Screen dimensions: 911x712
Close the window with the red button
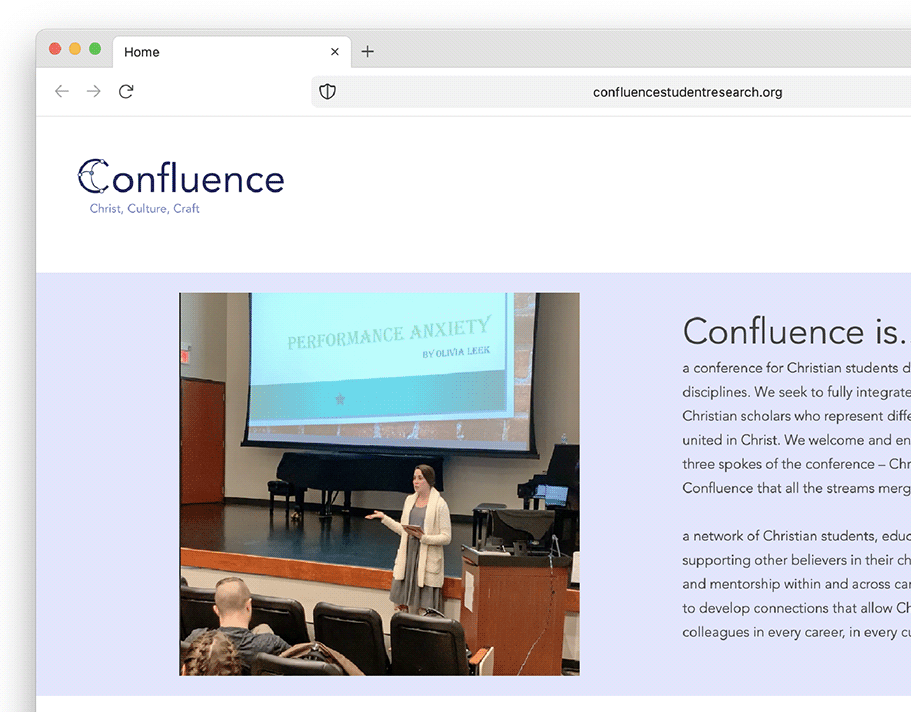tap(55, 49)
